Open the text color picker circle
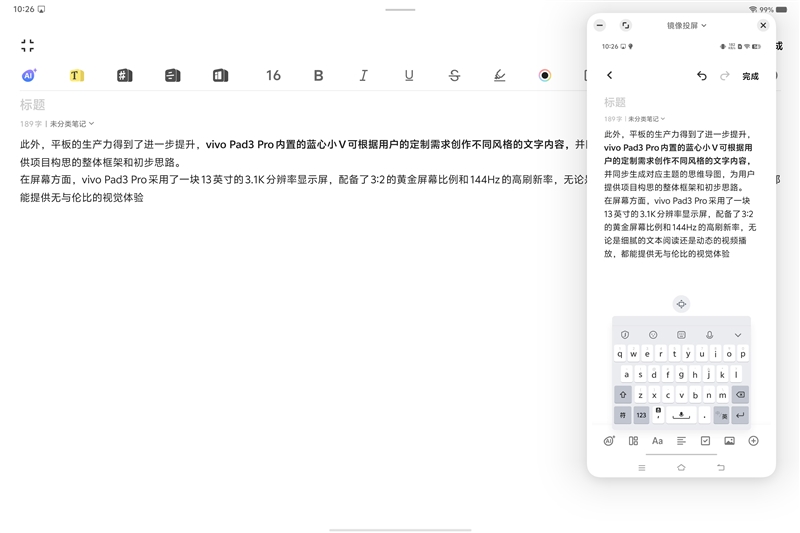The width and height of the screenshot is (800, 533). (544, 75)
